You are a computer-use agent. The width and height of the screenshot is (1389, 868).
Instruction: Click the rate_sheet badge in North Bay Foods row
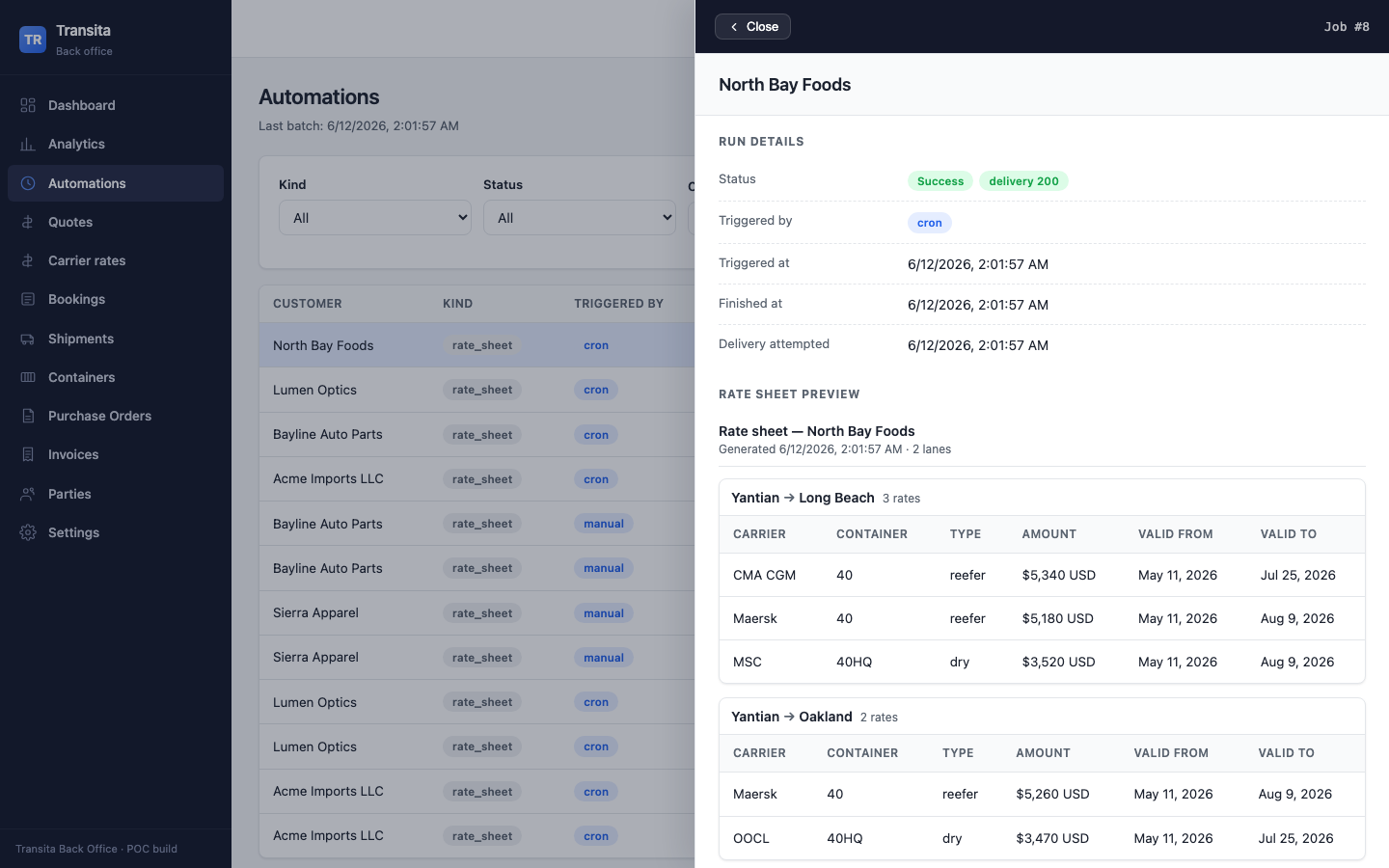(482, 345)
